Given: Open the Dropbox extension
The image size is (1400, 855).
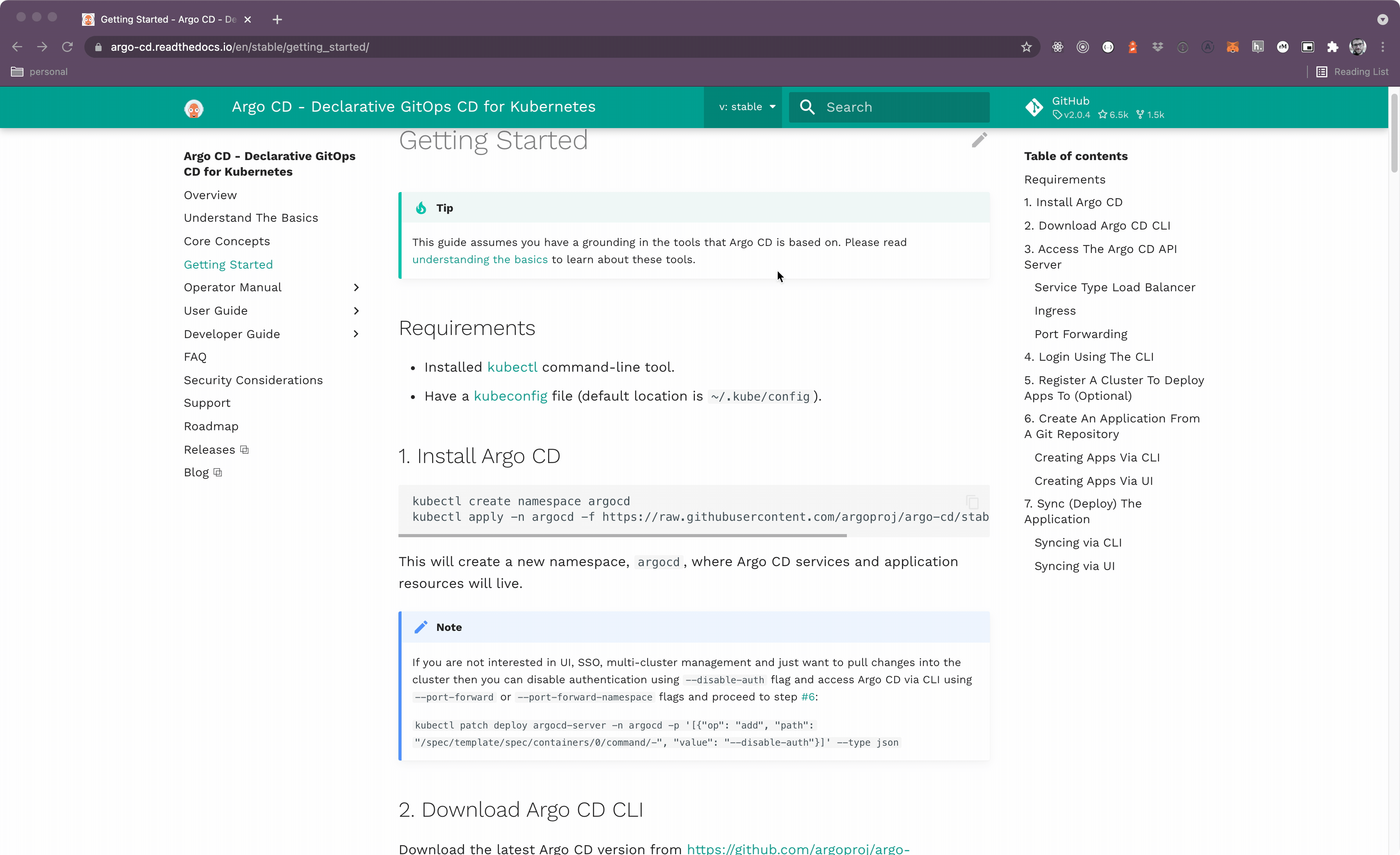Looking at the screenshot, I should pos(1157,47).
